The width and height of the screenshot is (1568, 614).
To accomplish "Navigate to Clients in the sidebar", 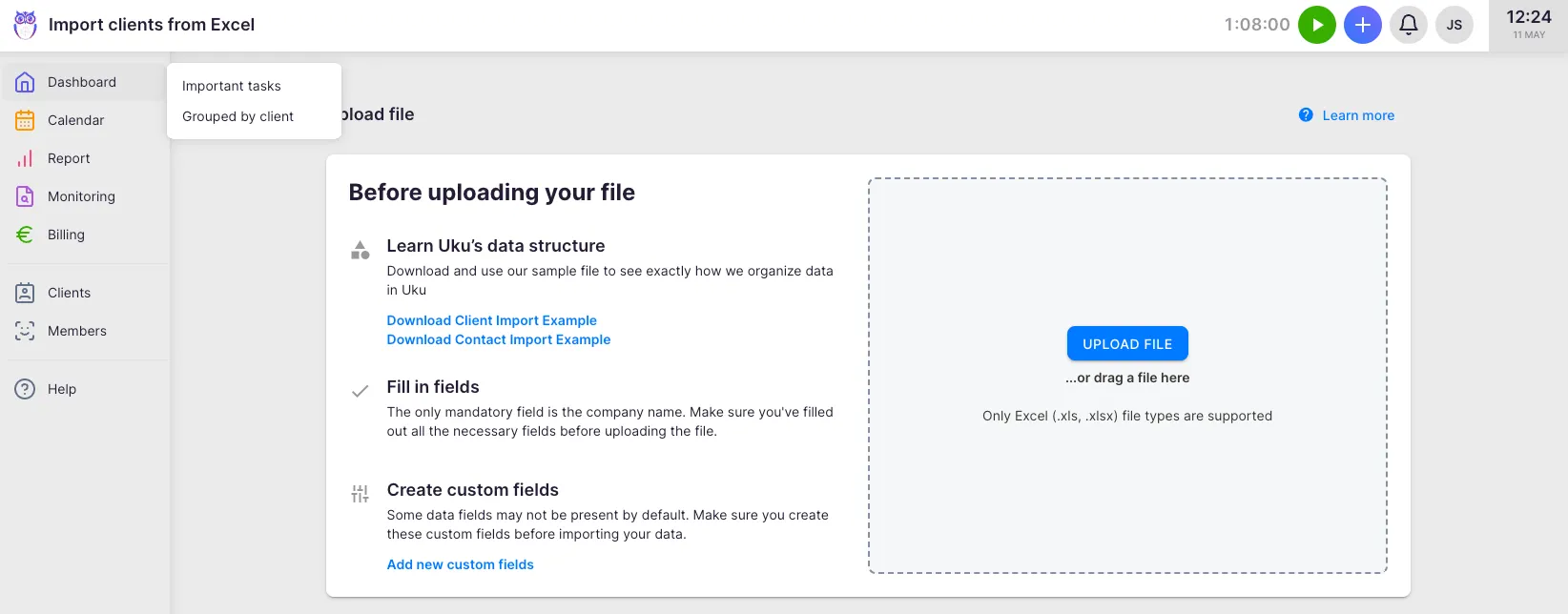I will [x=69, y=293].
